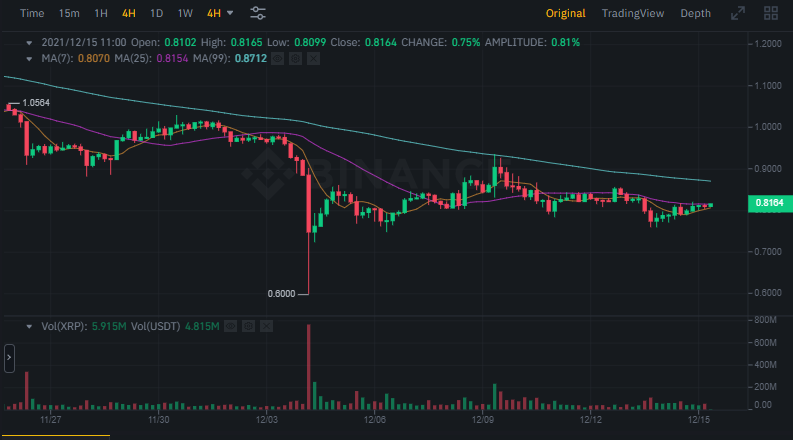Collapse the Vol(XRP) legend arrow
This screenshot has height=440, width=793.
tap(29, 325)
